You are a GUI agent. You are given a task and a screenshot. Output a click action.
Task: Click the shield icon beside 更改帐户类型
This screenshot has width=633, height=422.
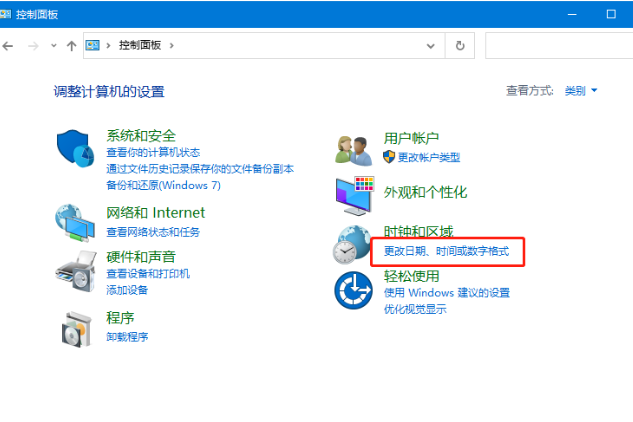[389, 157]
